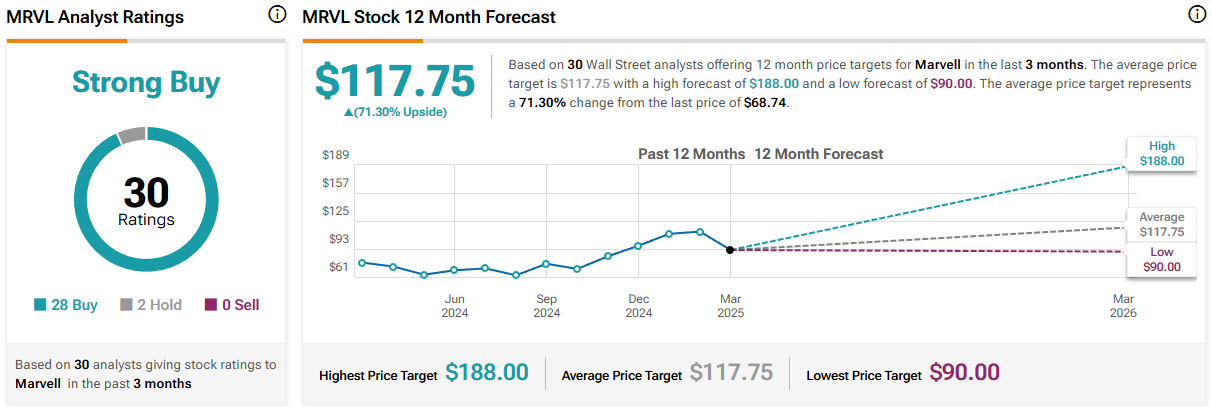Open info icon beside MRVL Analyst Ratings
The height and width of the screenshot is (407, 1212).
click(x=277, y=15)
